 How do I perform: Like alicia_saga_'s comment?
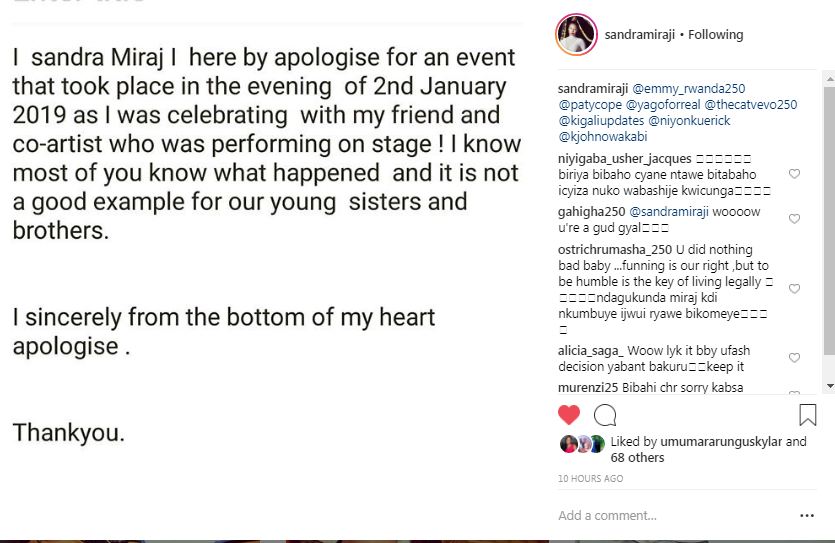[x=794, y=358]
